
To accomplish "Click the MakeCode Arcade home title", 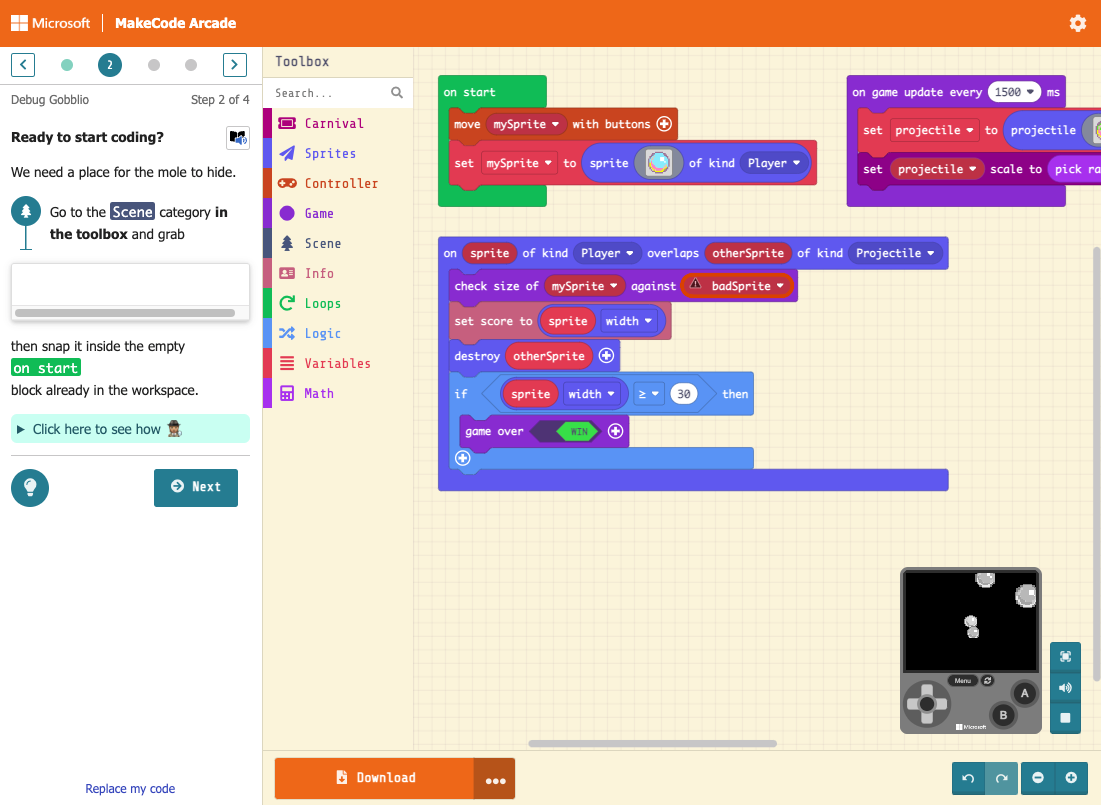I will coord(176,23).
